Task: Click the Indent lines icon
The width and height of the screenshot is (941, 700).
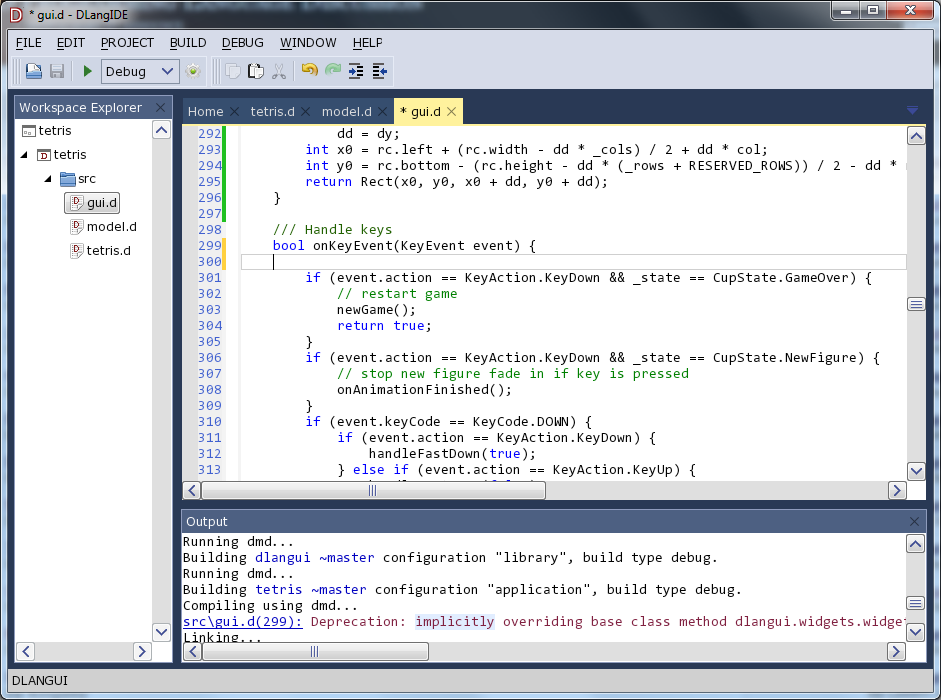Action: (356, 71)
